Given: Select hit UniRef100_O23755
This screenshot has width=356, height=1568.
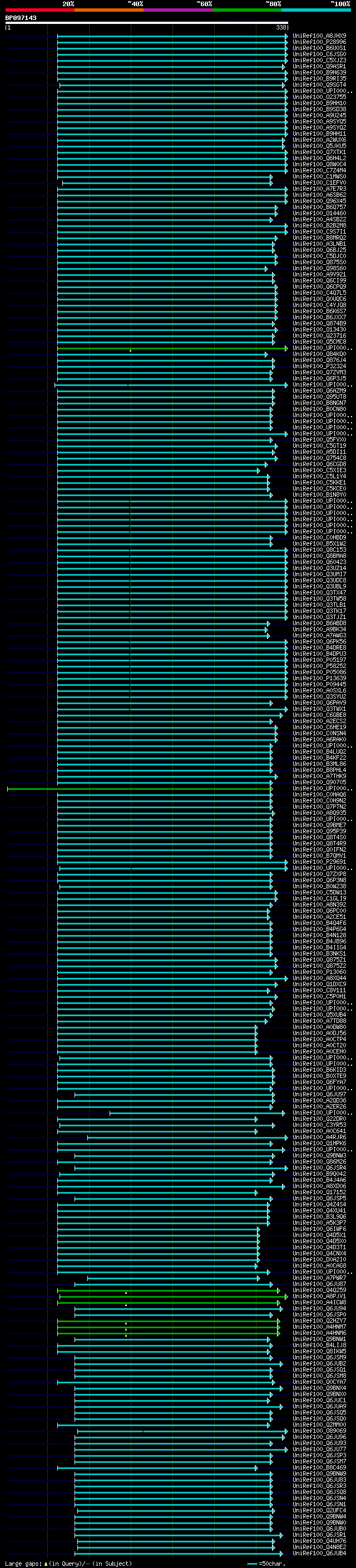Looking at the screenshot, I should pos(319,97).
